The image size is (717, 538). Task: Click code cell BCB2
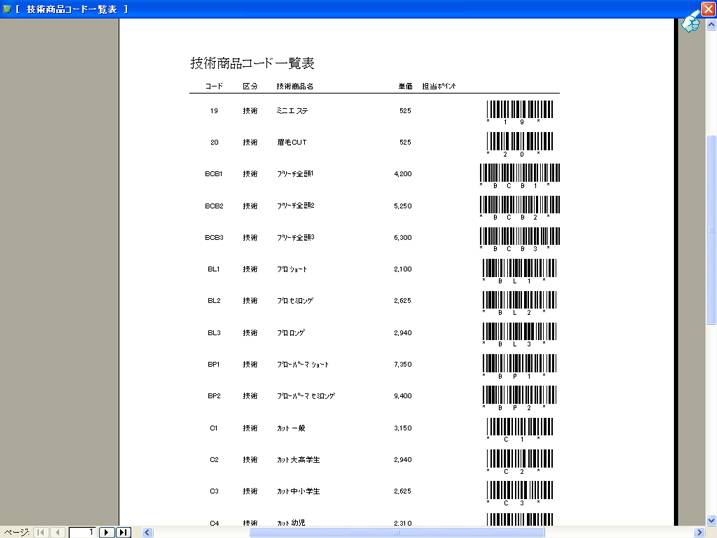(x=214, y=206)
